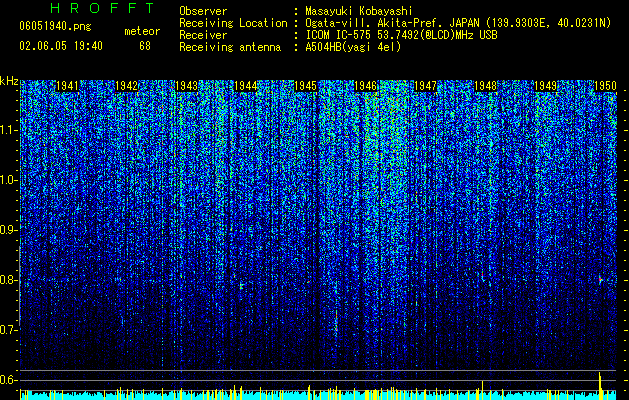Image resolution: width=629 pixels, height=400 pixels.
Task: Click the date stamp 02.06.05 19:40
Action: pyautogui.click(x=61, y=46)
